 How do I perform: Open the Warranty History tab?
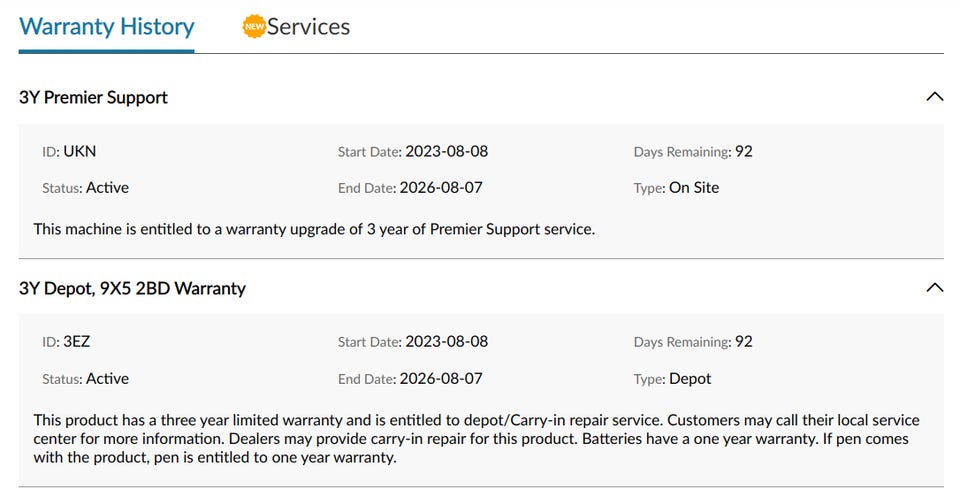(107, 27)
